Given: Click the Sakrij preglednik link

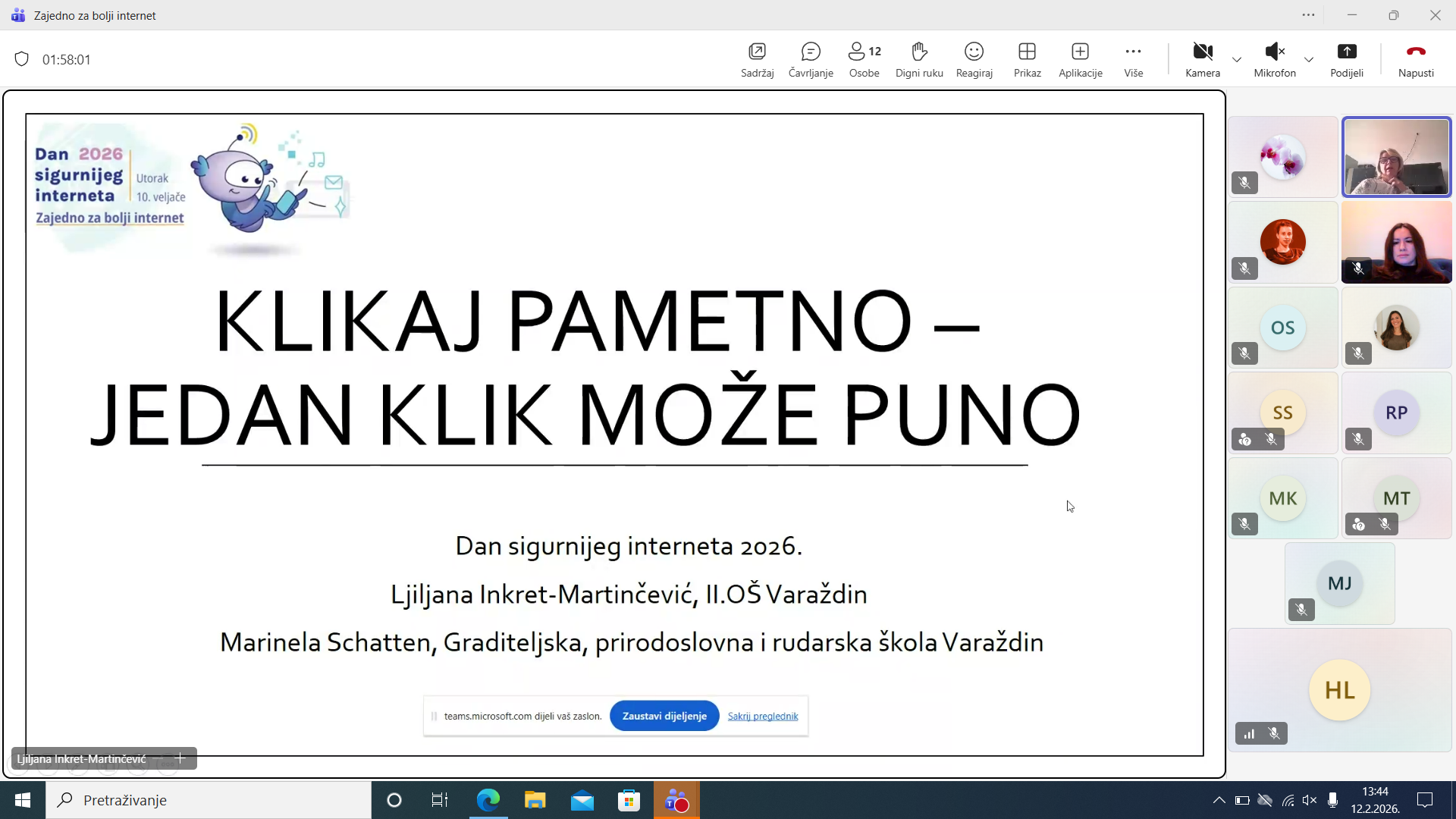Looking at the screenshot, I should pyautogui.click(x=762, y=716).
